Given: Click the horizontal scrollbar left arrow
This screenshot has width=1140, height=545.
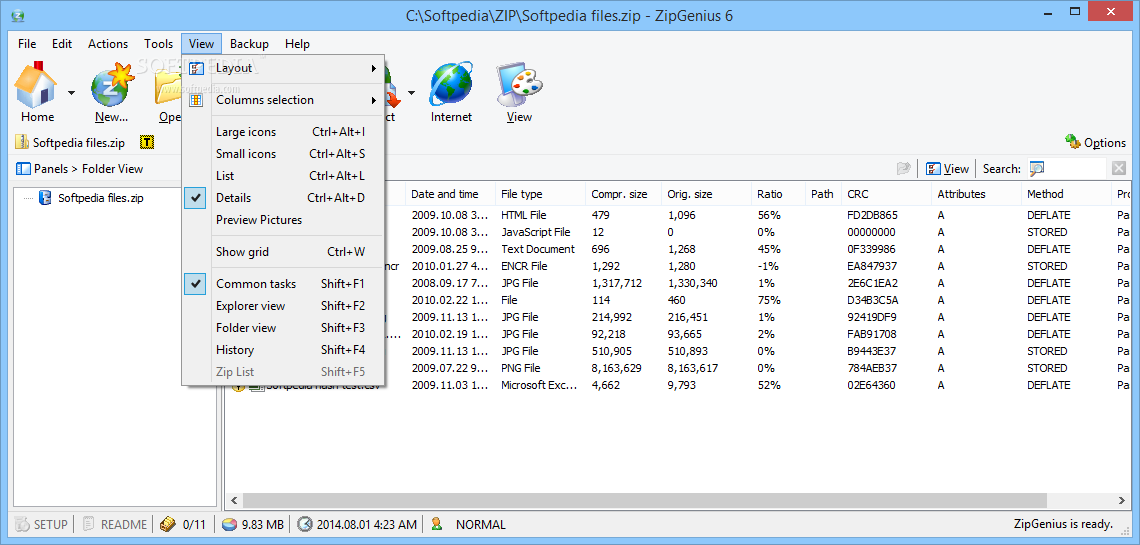Looking at the screenshot, I should [234, 500].
